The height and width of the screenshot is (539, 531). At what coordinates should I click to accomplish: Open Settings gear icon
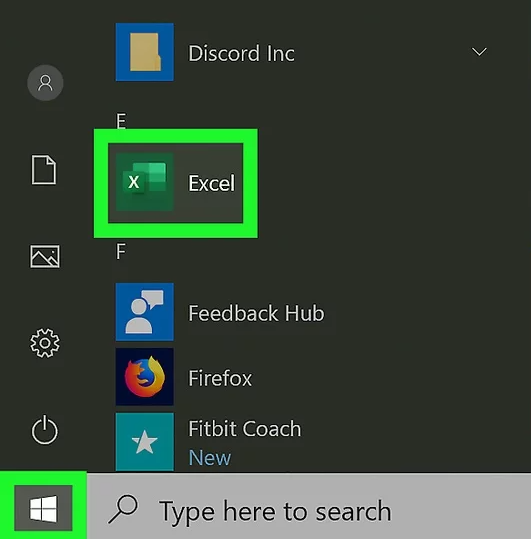click(x=45, y=343)
